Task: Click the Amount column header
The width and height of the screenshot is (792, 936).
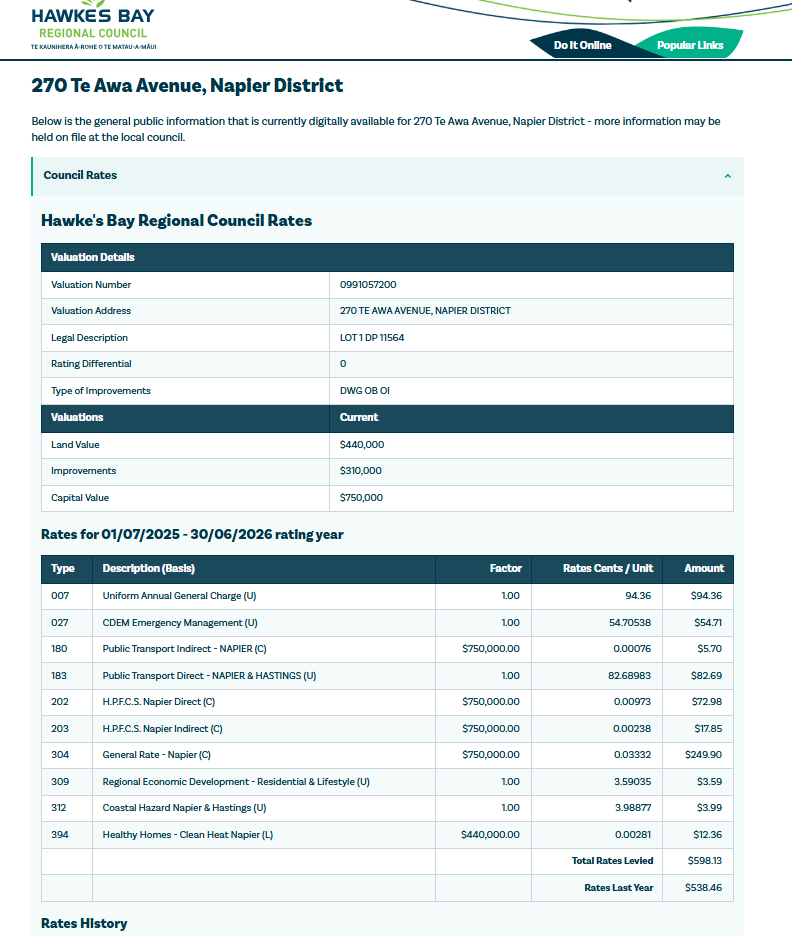Action: 703,568
